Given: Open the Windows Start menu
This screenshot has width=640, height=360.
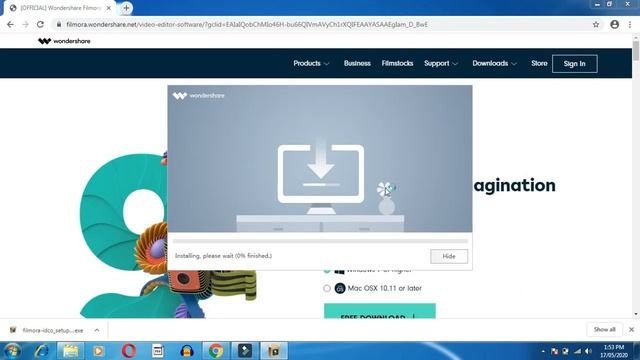Looking at the screenshot, I should (12, 351).
